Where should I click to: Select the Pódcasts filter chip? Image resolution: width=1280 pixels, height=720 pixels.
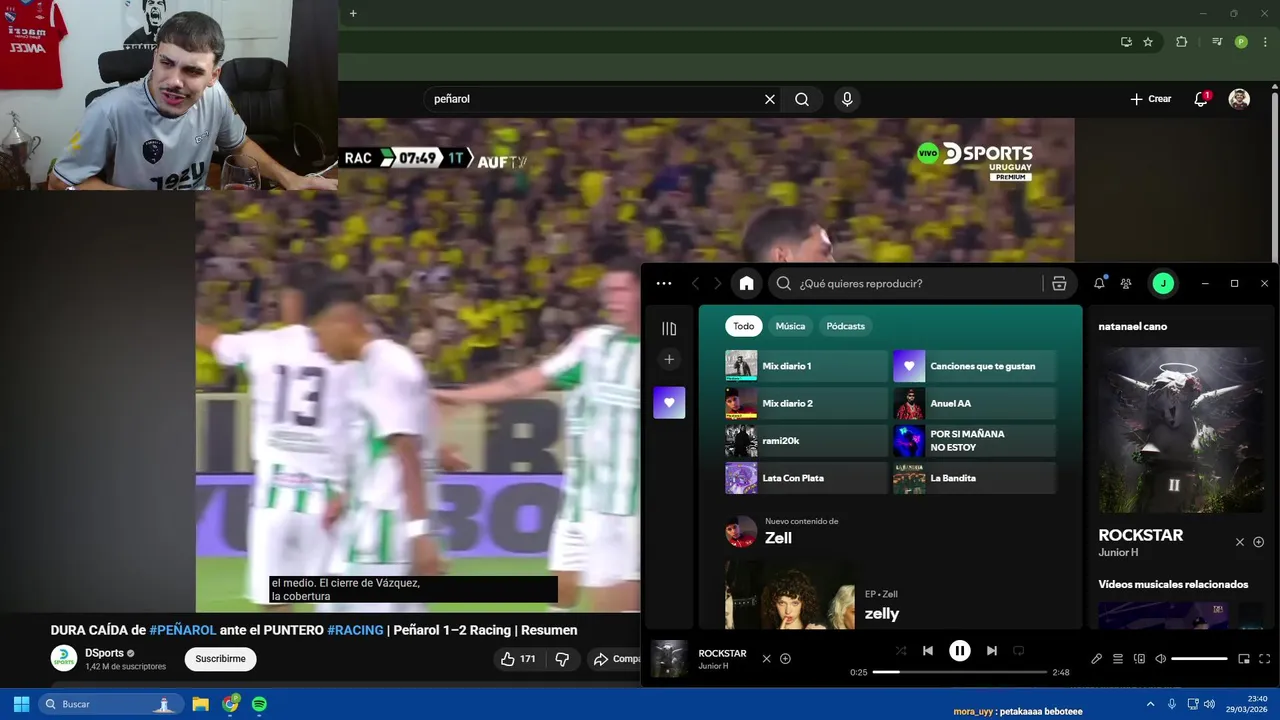[846, 326]
